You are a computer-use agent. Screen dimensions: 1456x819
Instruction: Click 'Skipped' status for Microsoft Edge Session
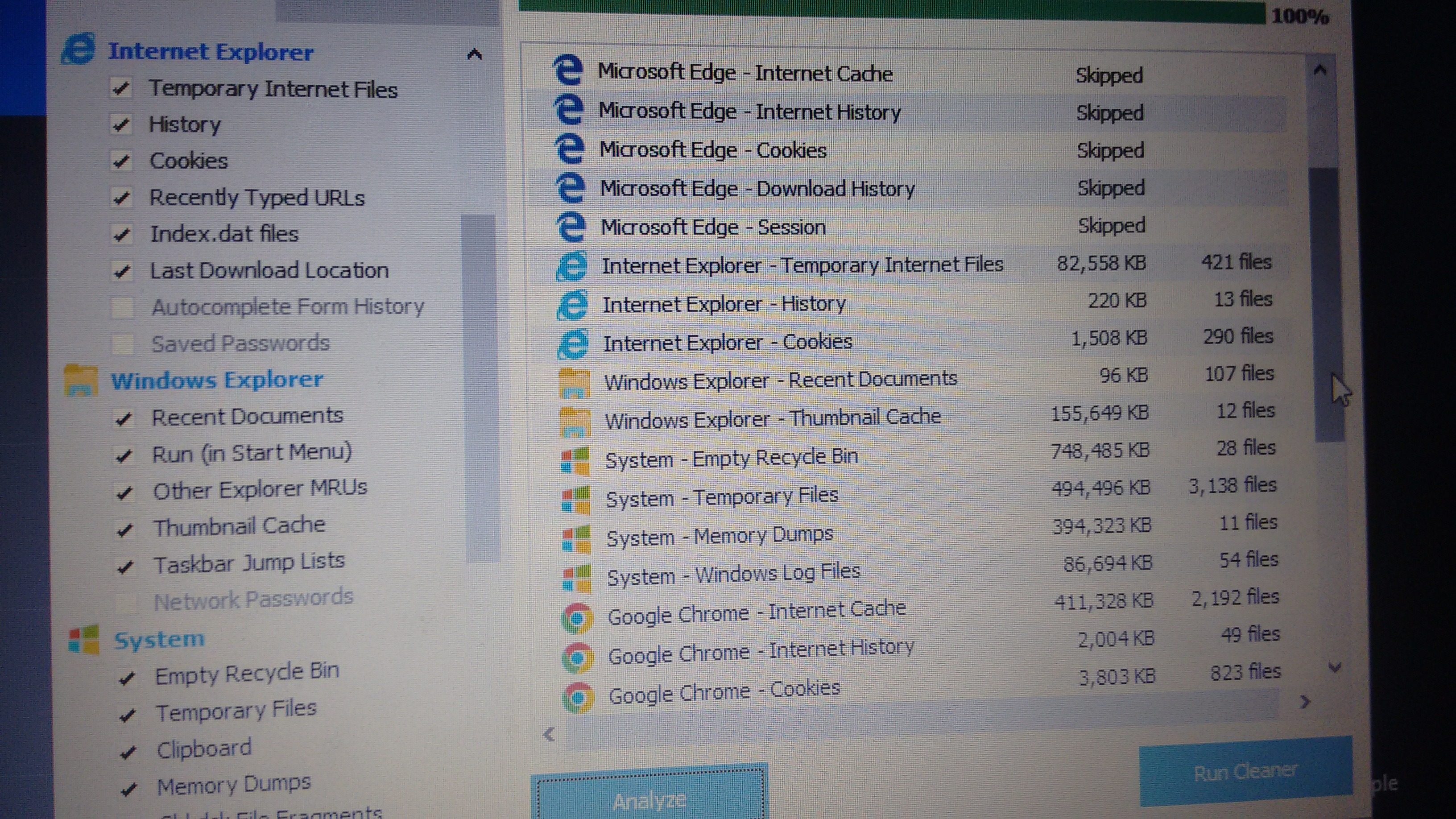1111,226
